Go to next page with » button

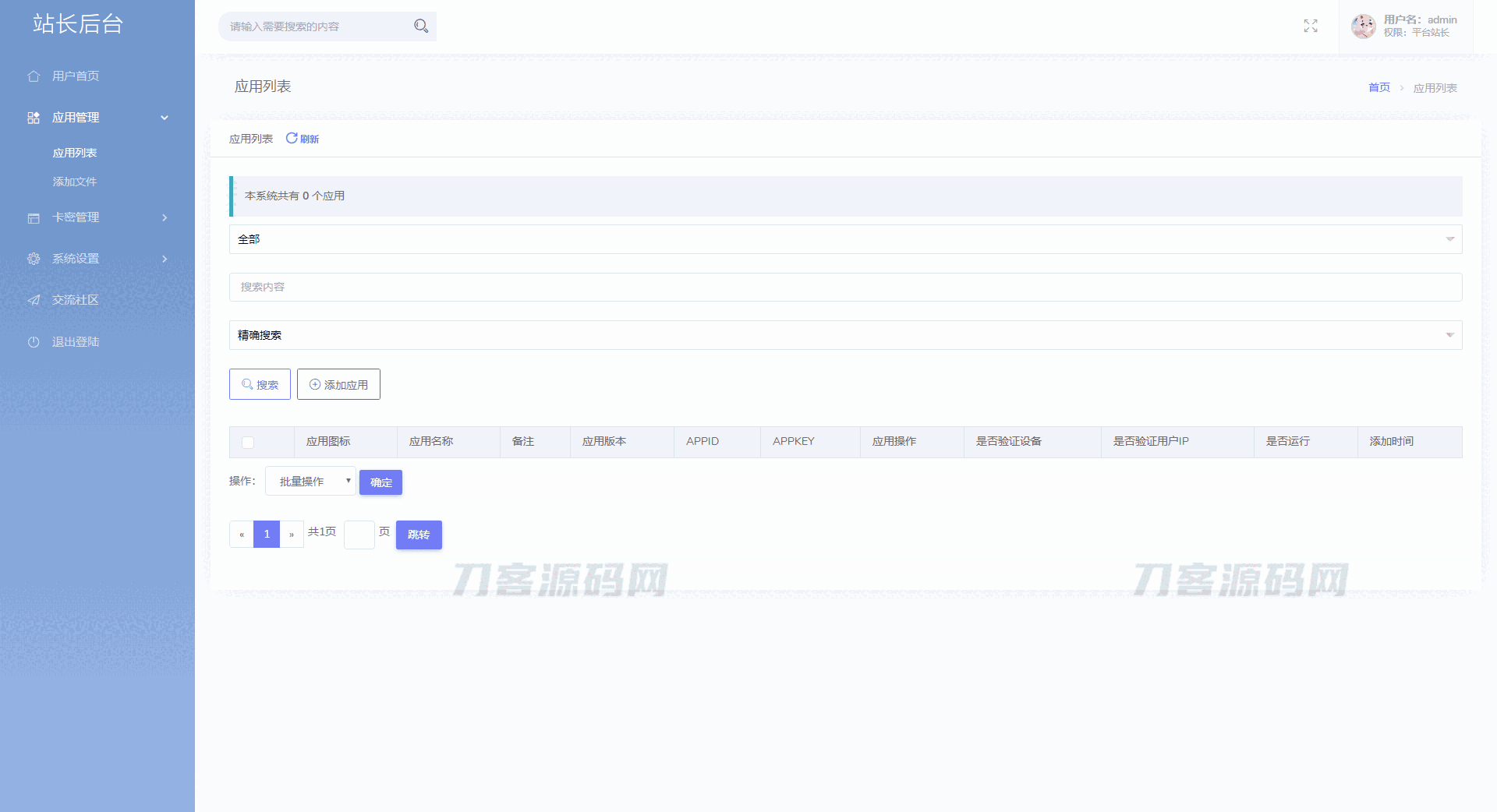point(292,535)
